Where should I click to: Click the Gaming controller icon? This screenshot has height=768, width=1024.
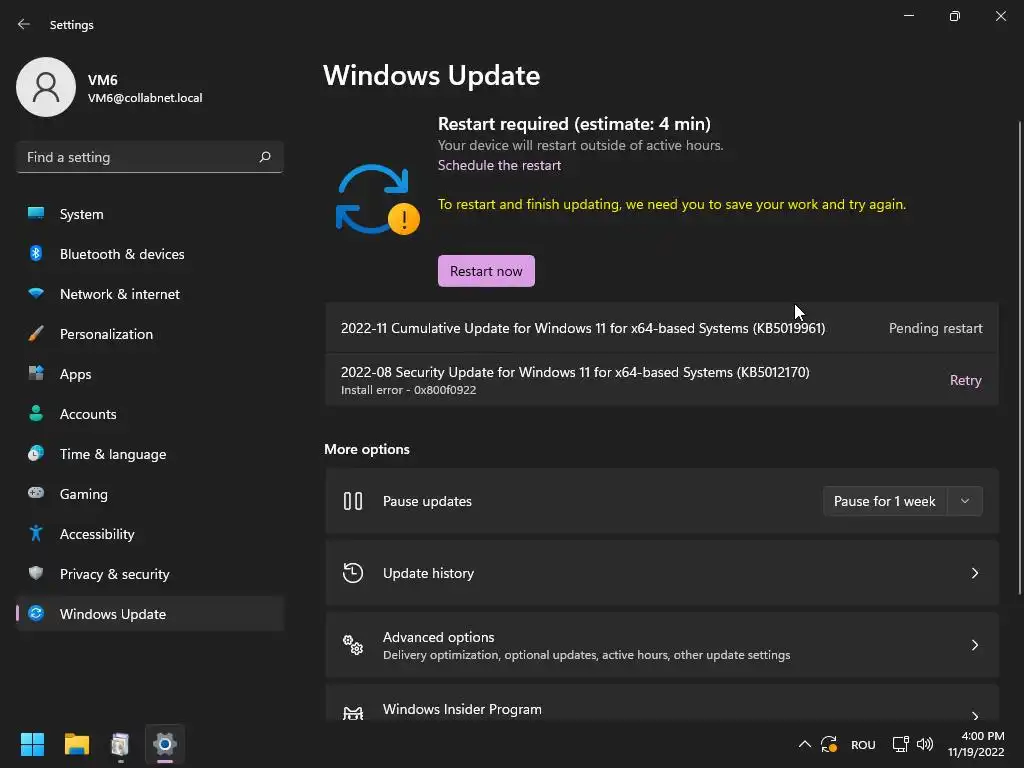point(36,493)
